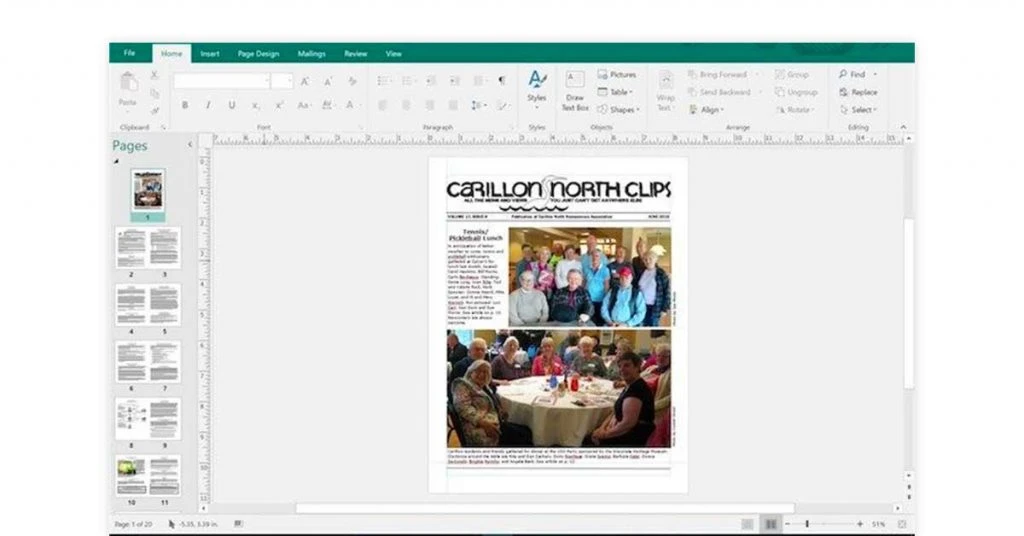Screen dimensions: 1024x536
Task: Select the pages 10-11 spread thumbnail
Action: click(148, 476)
